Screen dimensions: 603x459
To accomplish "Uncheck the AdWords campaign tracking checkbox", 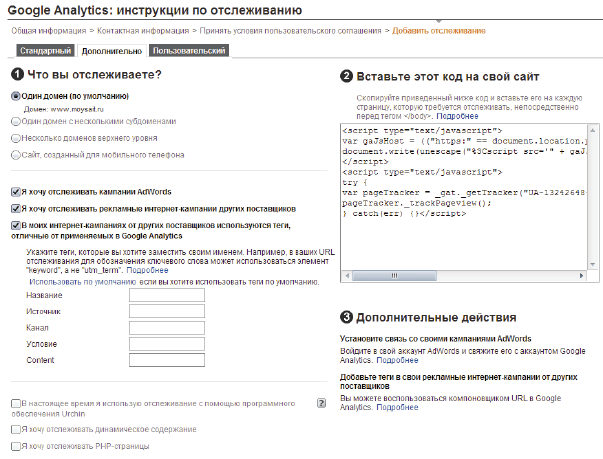I will (15, 191).
